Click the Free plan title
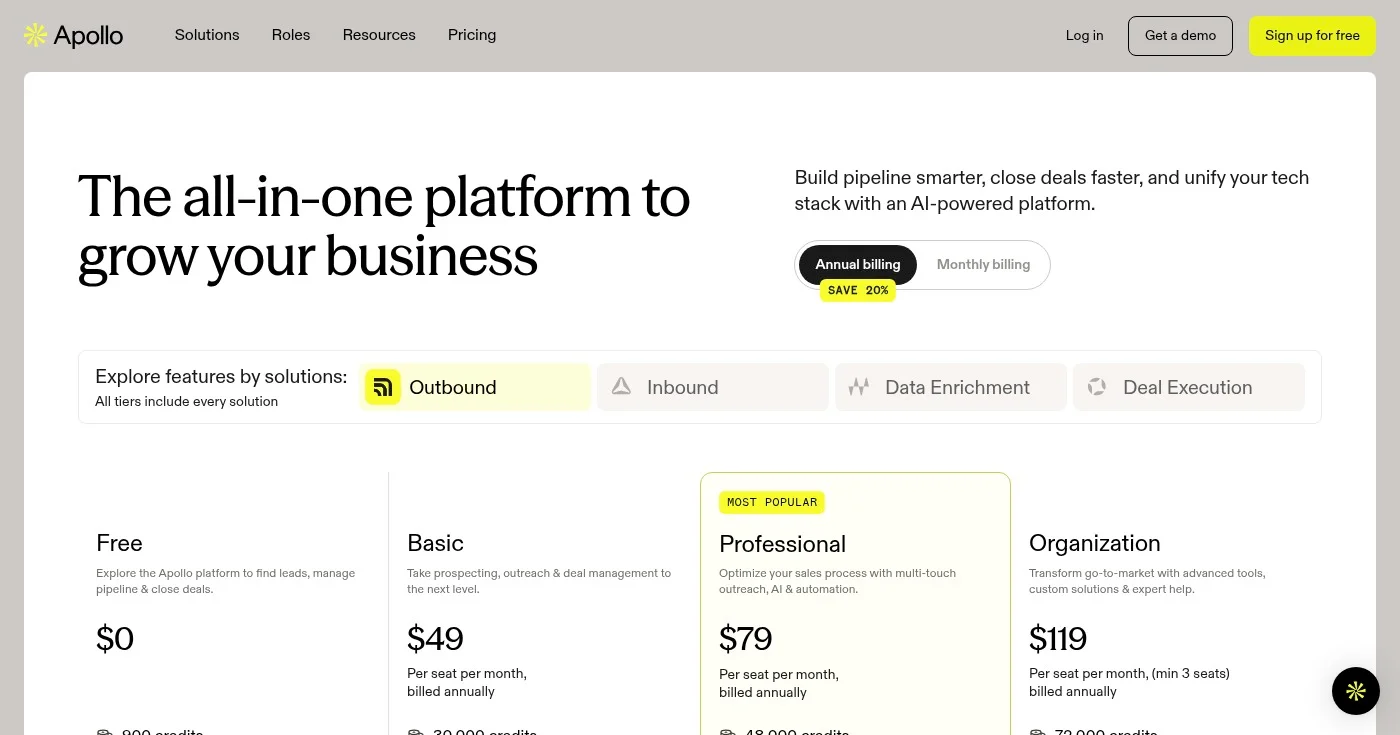Screen dimensions: 1400x735 point(119,543)
